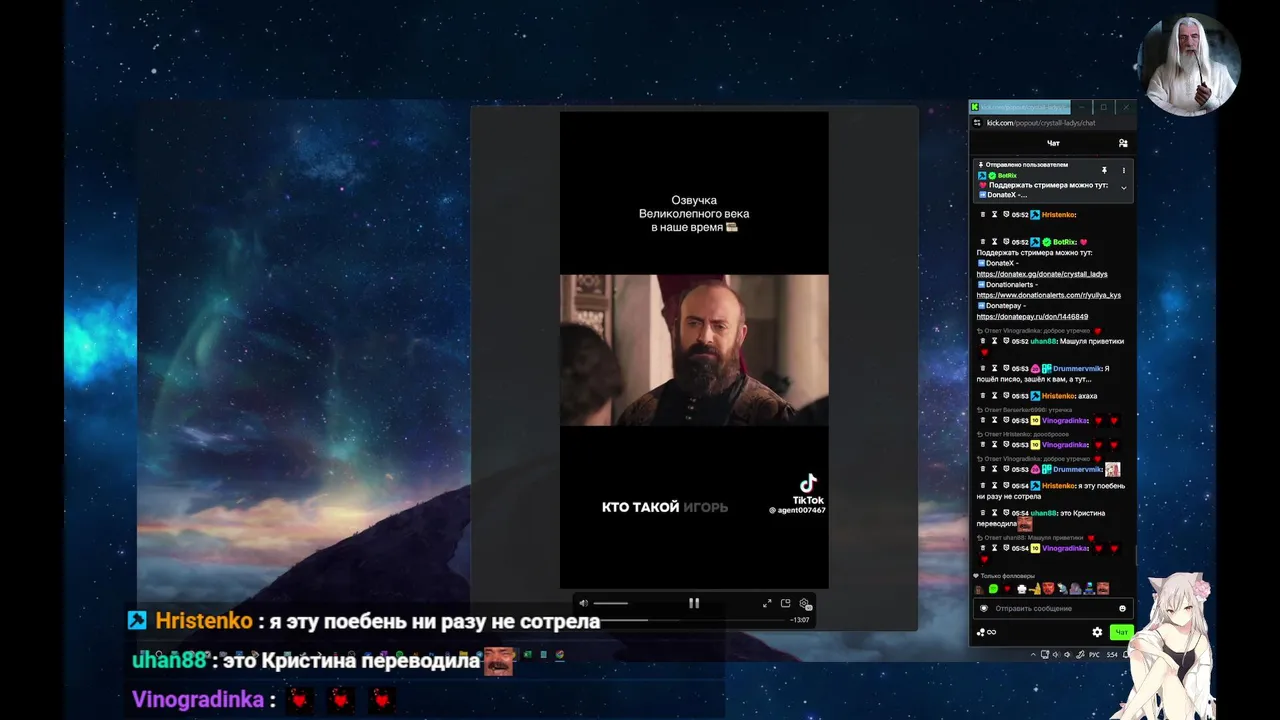The width and height of the screenshot is (1280, 720).
Task: Seek along the video progress bar
Action: (691, 620)
